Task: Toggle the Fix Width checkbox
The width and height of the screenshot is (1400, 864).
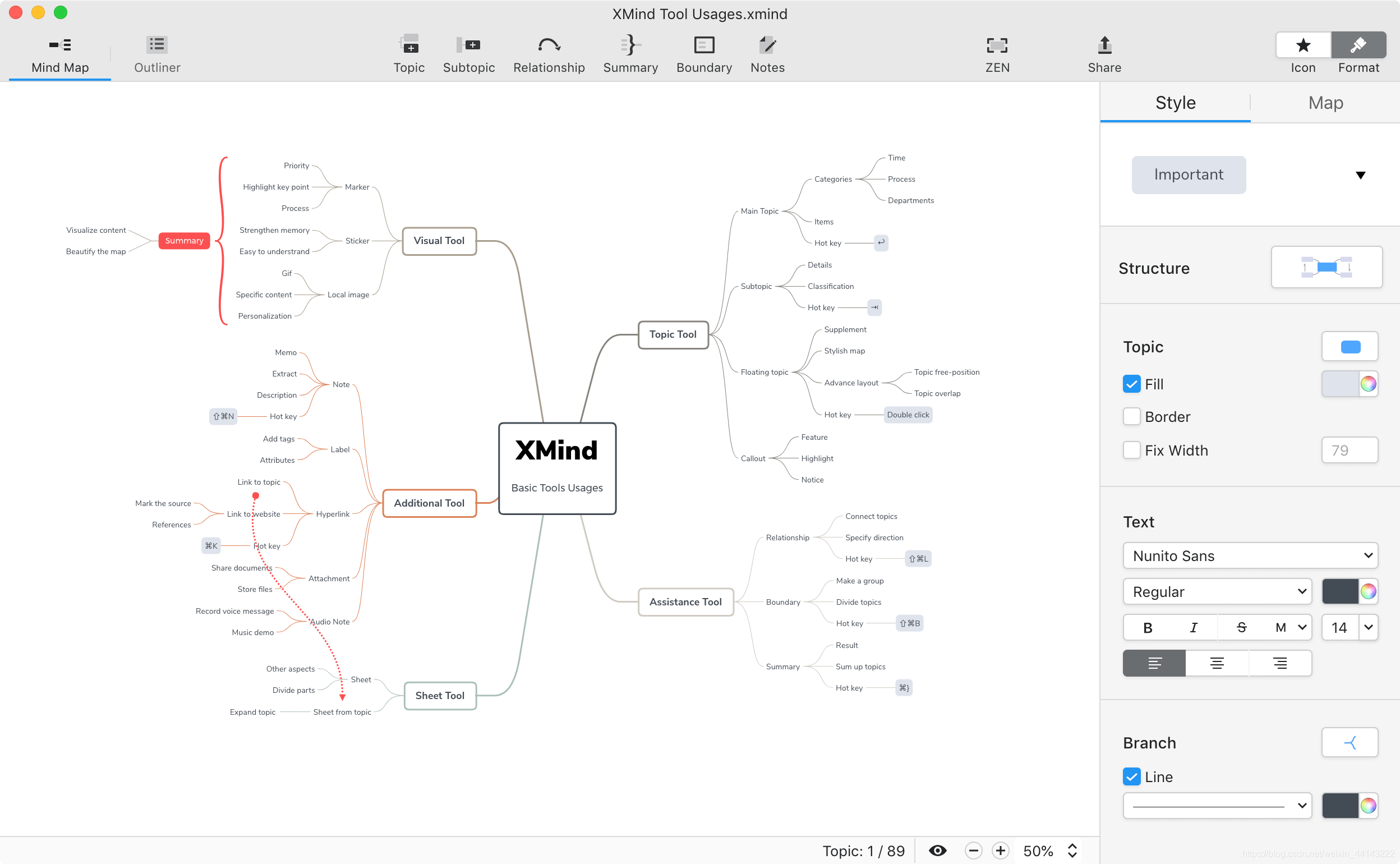Action: point(1131,450)
